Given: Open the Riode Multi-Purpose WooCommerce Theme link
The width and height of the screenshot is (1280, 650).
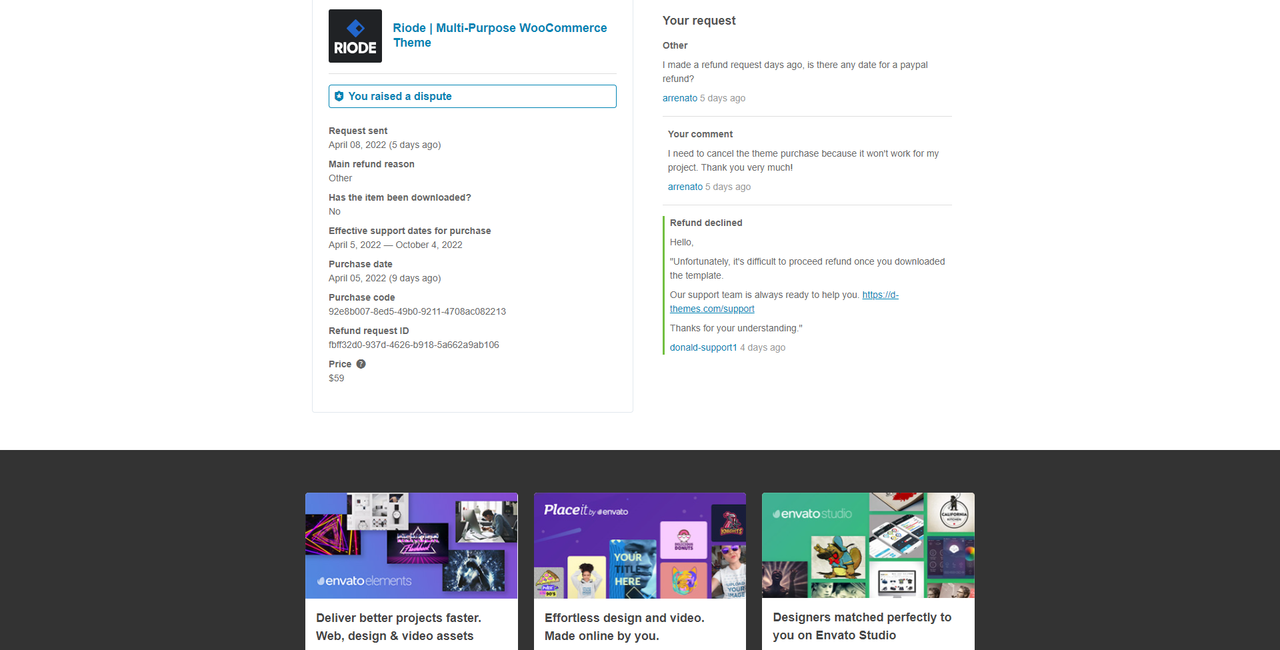Looking at the screenshot, I should coord(500,35).
